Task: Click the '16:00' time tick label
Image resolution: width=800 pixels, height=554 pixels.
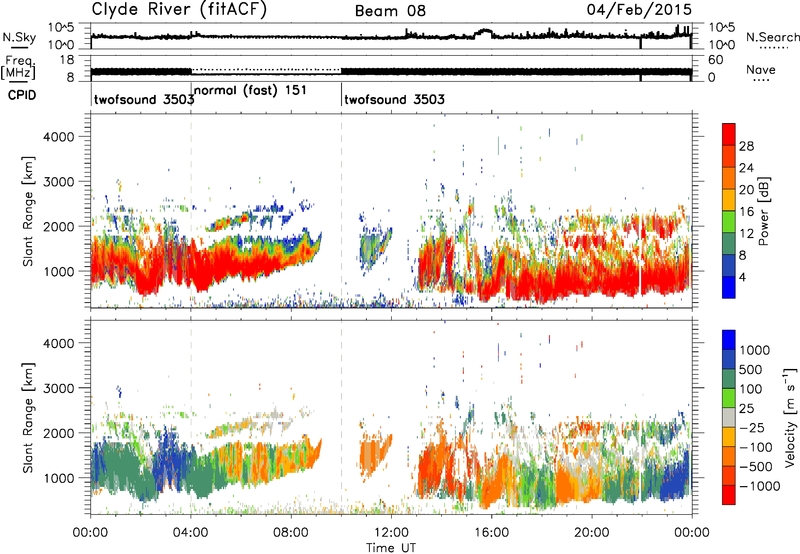Action: pos(491,533)
